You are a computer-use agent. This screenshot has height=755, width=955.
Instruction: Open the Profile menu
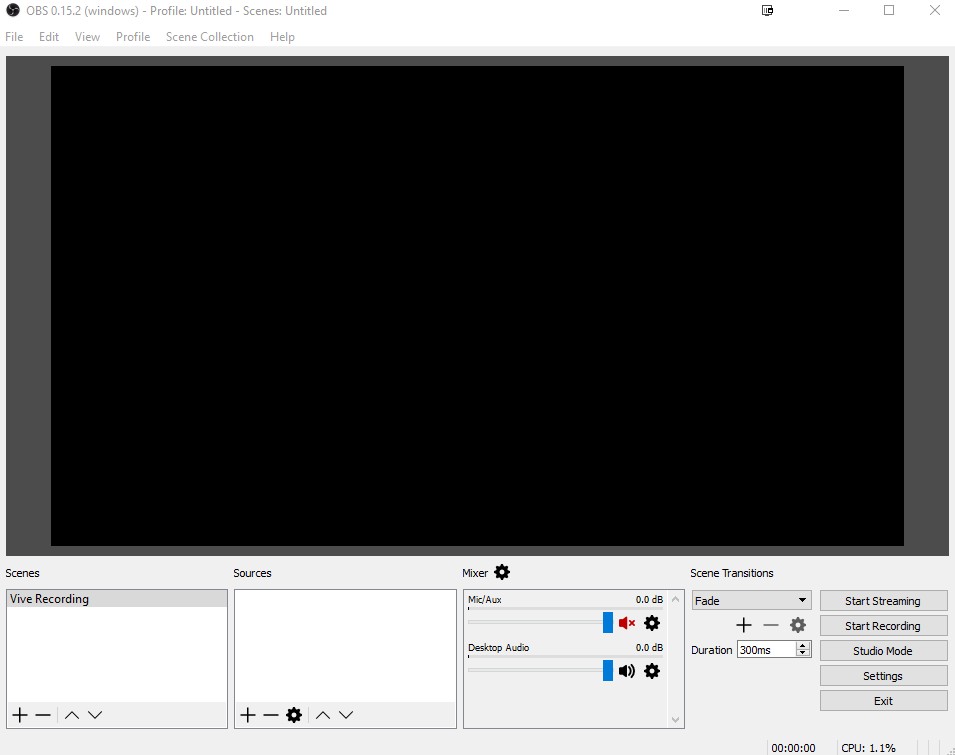133,37
